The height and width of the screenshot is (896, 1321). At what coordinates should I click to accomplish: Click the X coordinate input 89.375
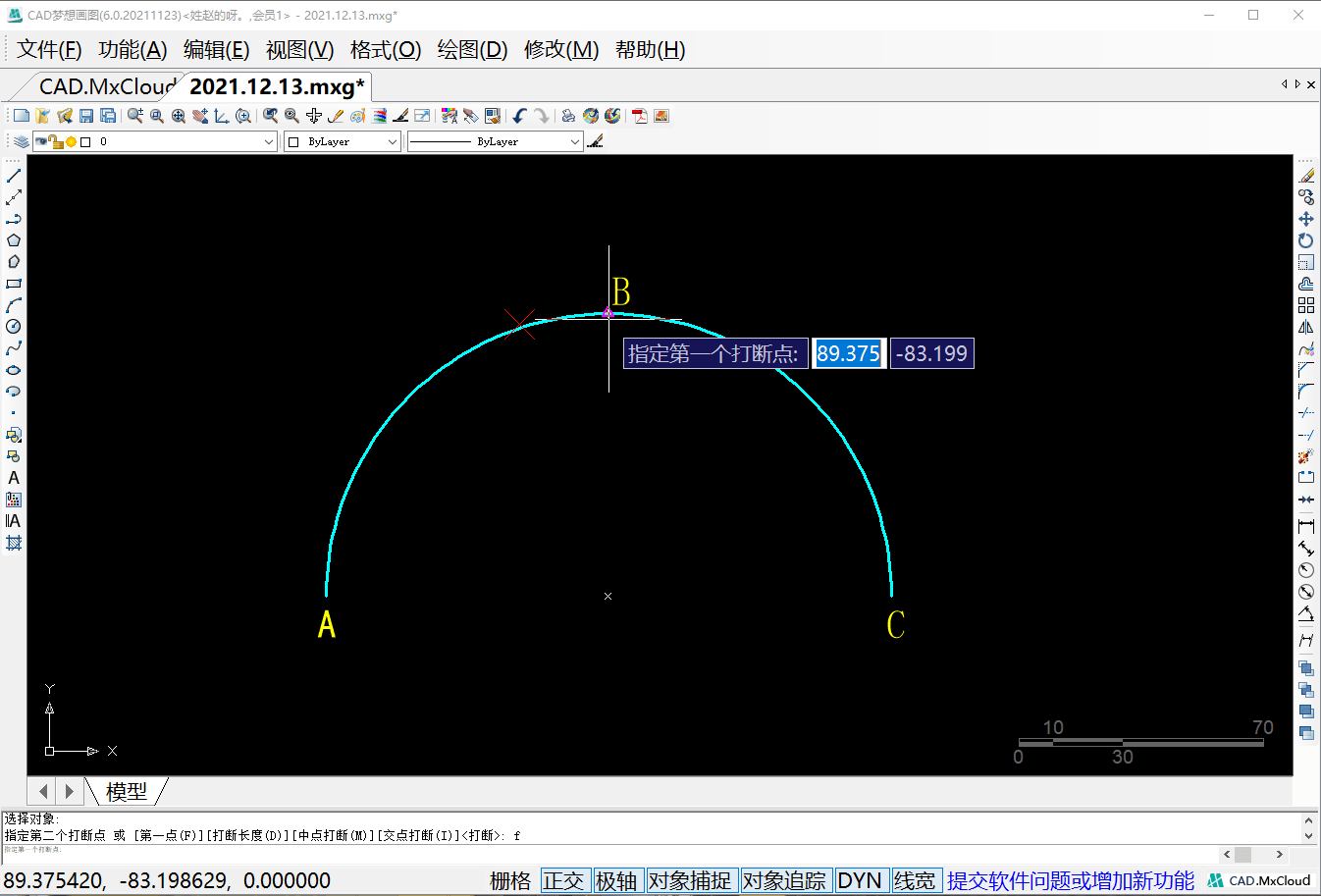pyautogui.click(x=848, y=353)
